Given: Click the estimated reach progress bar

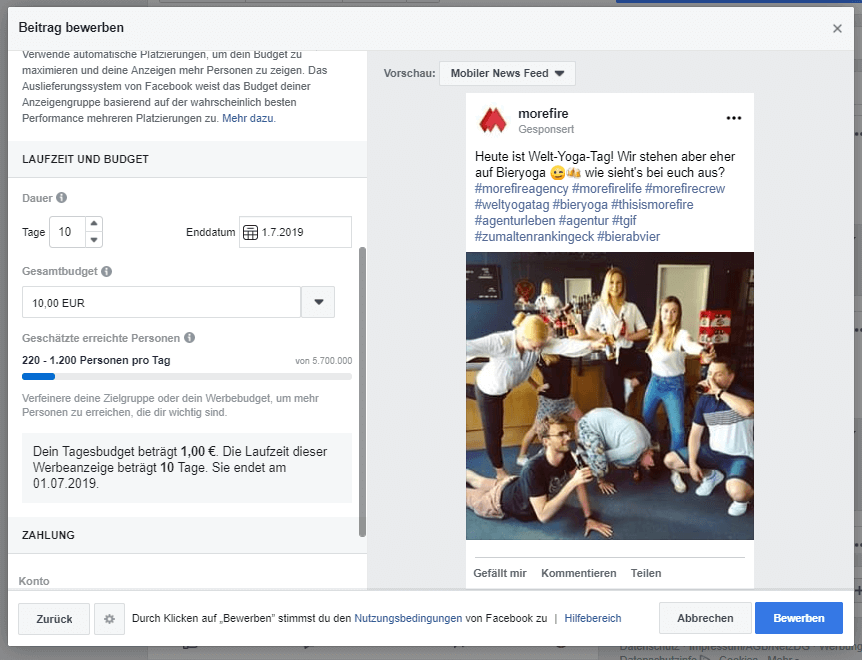Looking at the screenshot, I should click(x=187, y=376).
